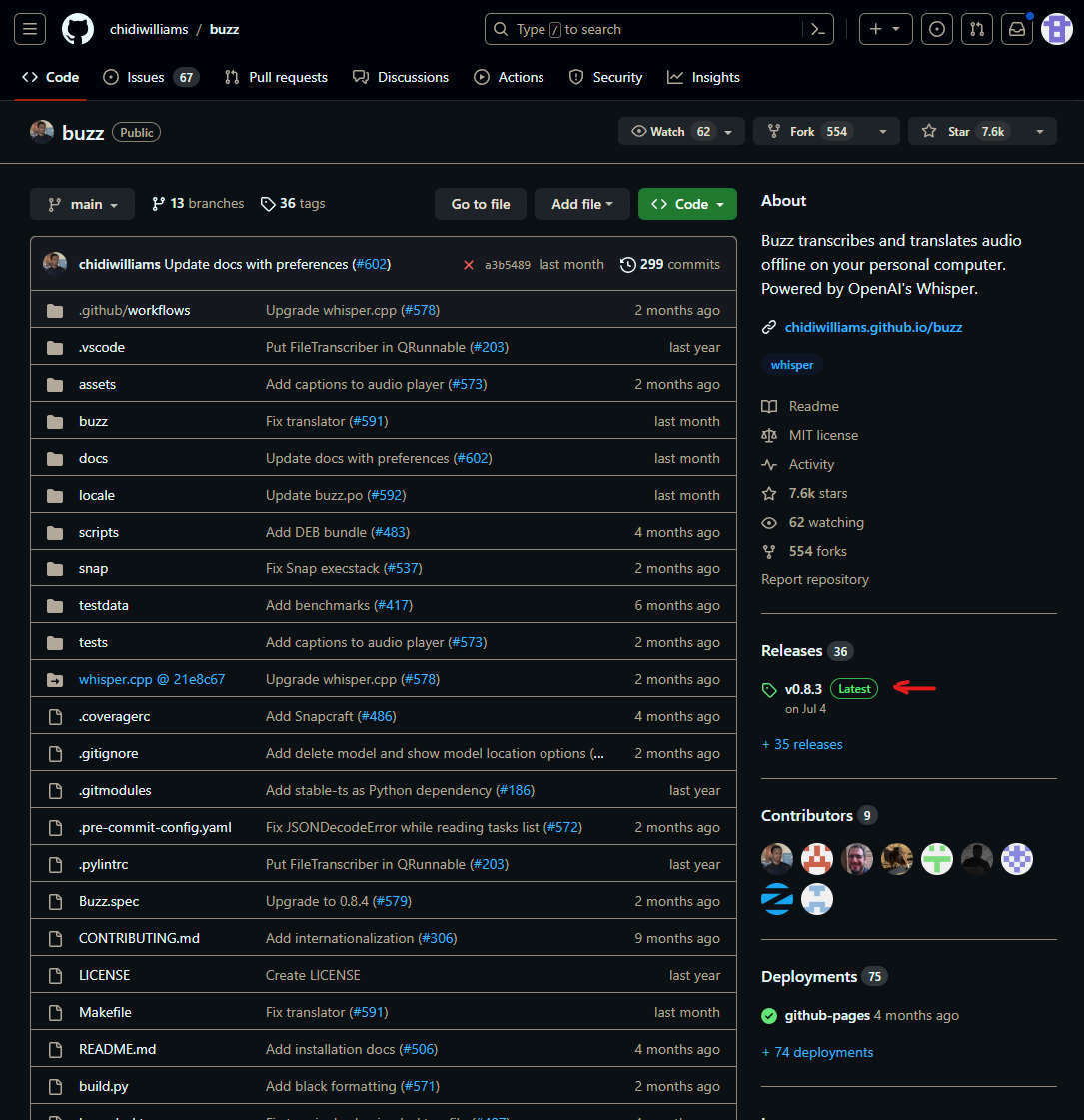
Task: Open the chidiwilliams.github.io/buzz website link
Action: 873,327
